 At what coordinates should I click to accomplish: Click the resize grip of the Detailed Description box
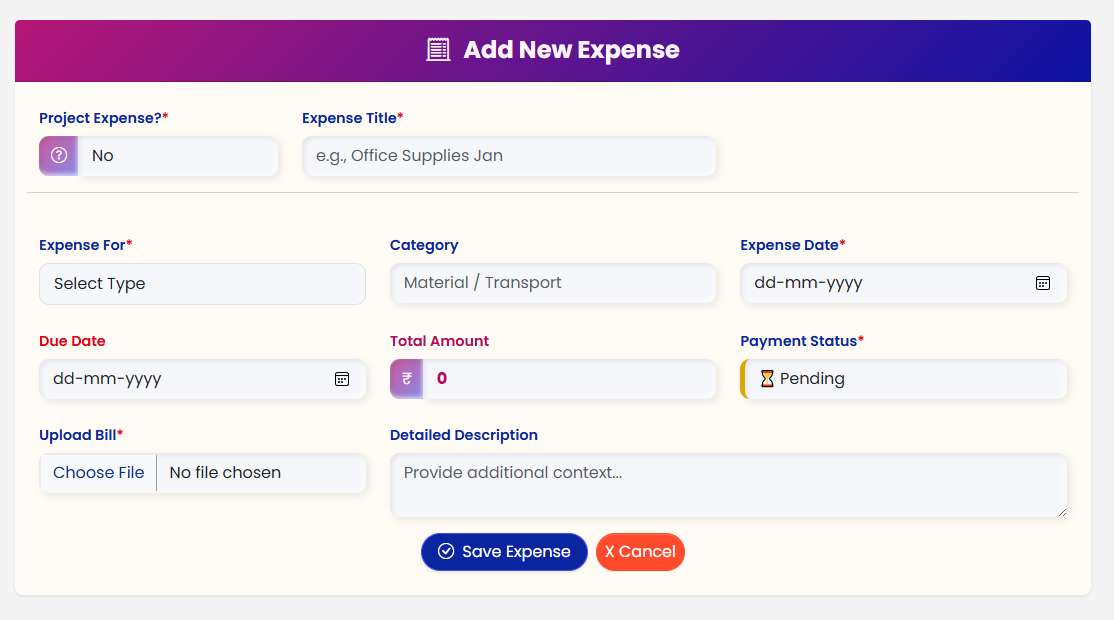[x=1061, y=511]
